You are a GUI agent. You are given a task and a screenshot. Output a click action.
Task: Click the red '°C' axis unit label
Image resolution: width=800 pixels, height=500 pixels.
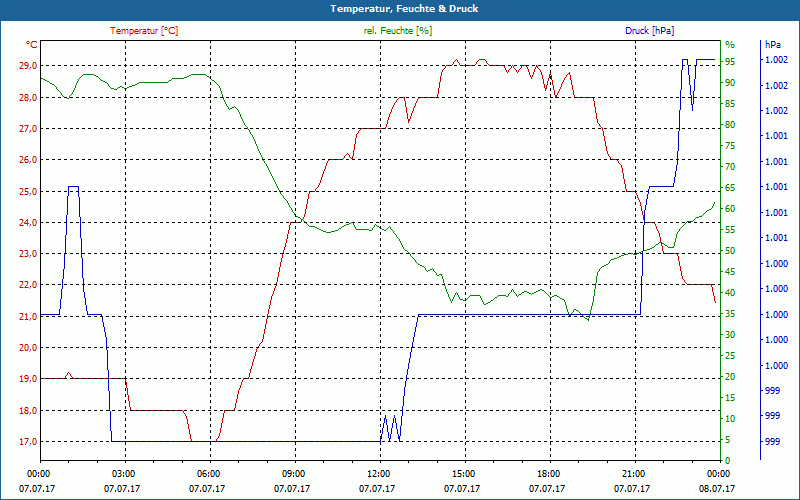(x=32, y=45)
